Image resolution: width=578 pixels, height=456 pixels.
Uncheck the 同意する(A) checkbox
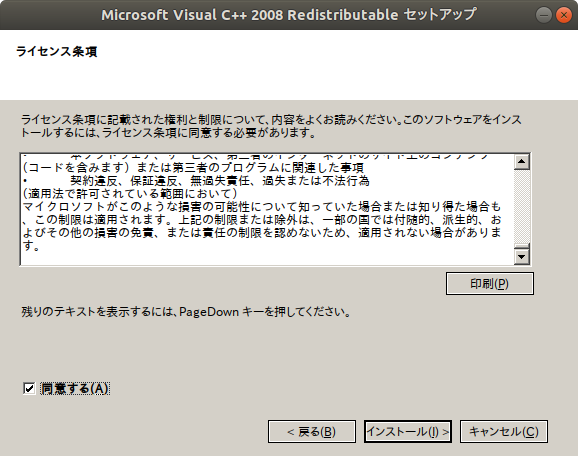29,389
